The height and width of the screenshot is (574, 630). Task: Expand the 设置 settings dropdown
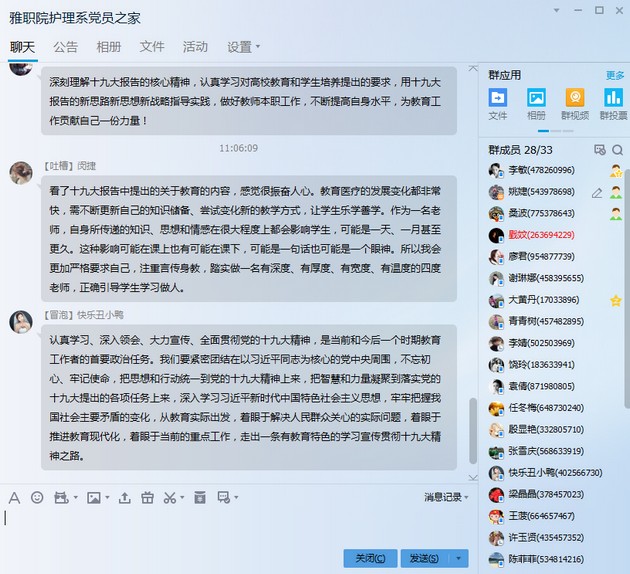243,47
